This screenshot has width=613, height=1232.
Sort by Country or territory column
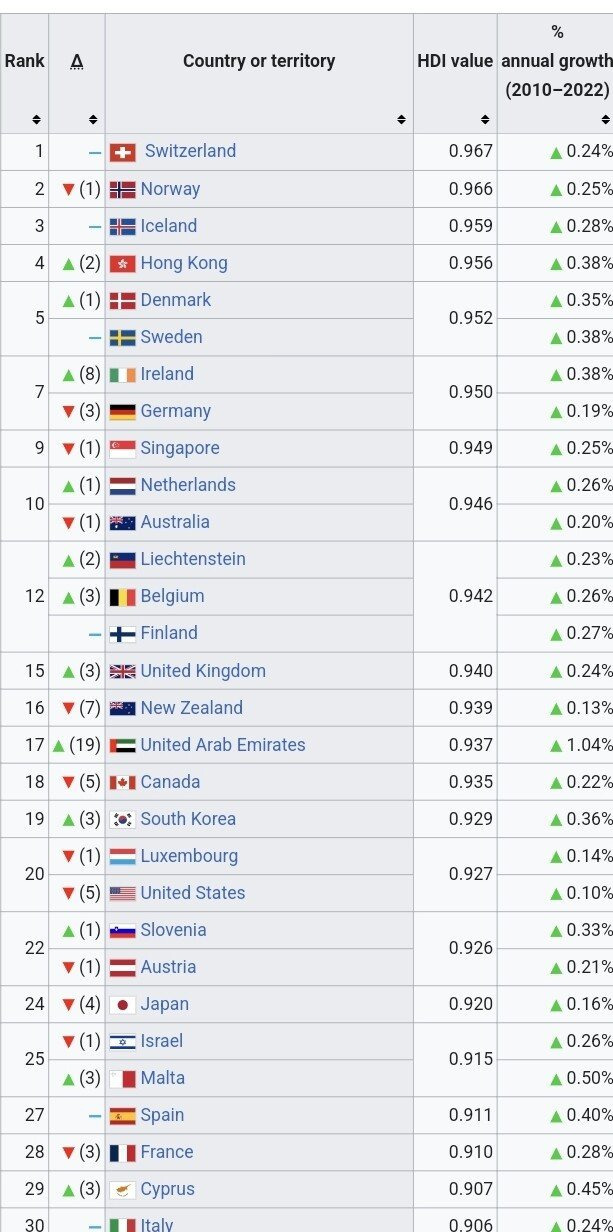pos(401,120)
